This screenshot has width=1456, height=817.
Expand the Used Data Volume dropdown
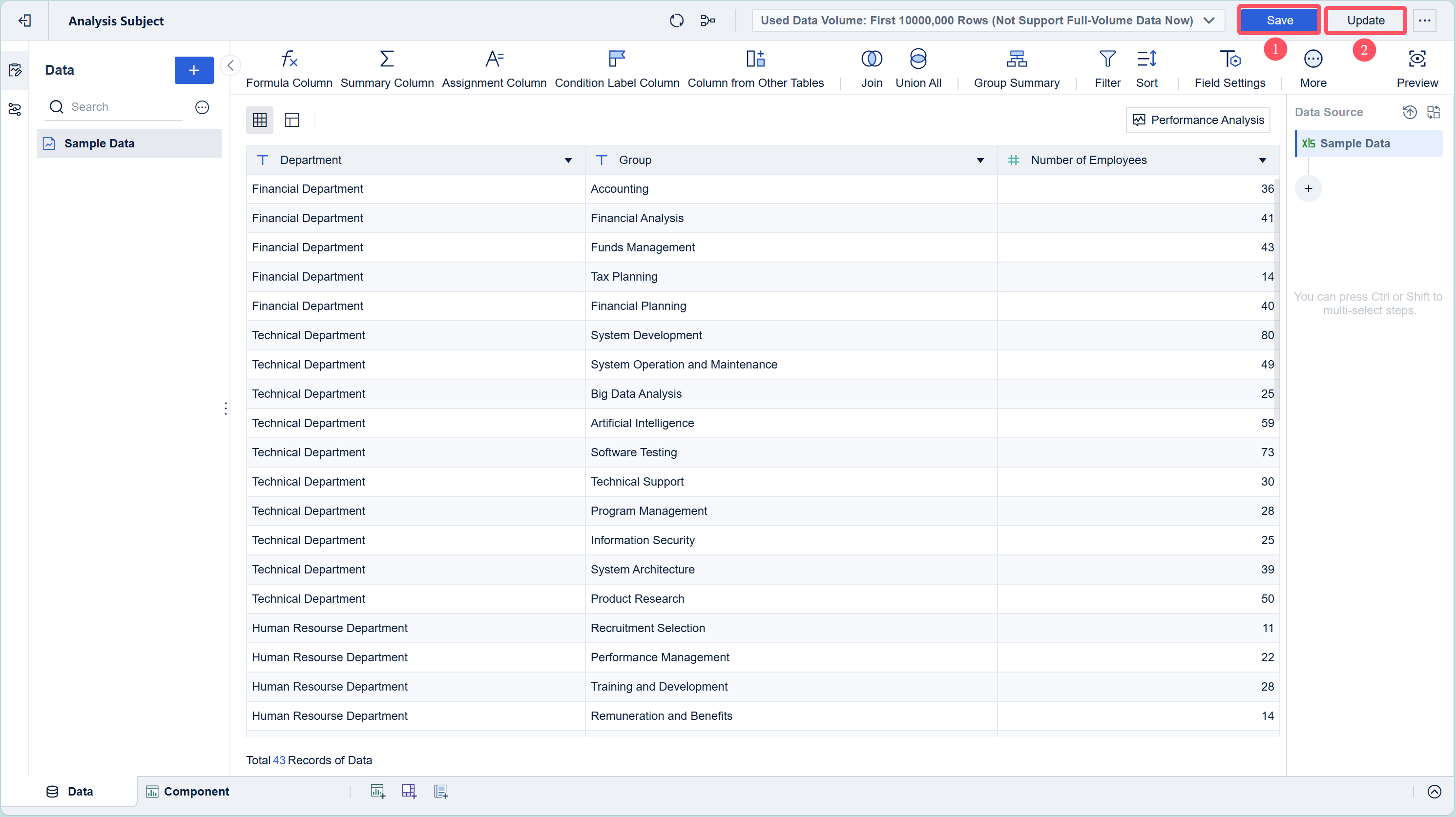(x=1209, y=21)
